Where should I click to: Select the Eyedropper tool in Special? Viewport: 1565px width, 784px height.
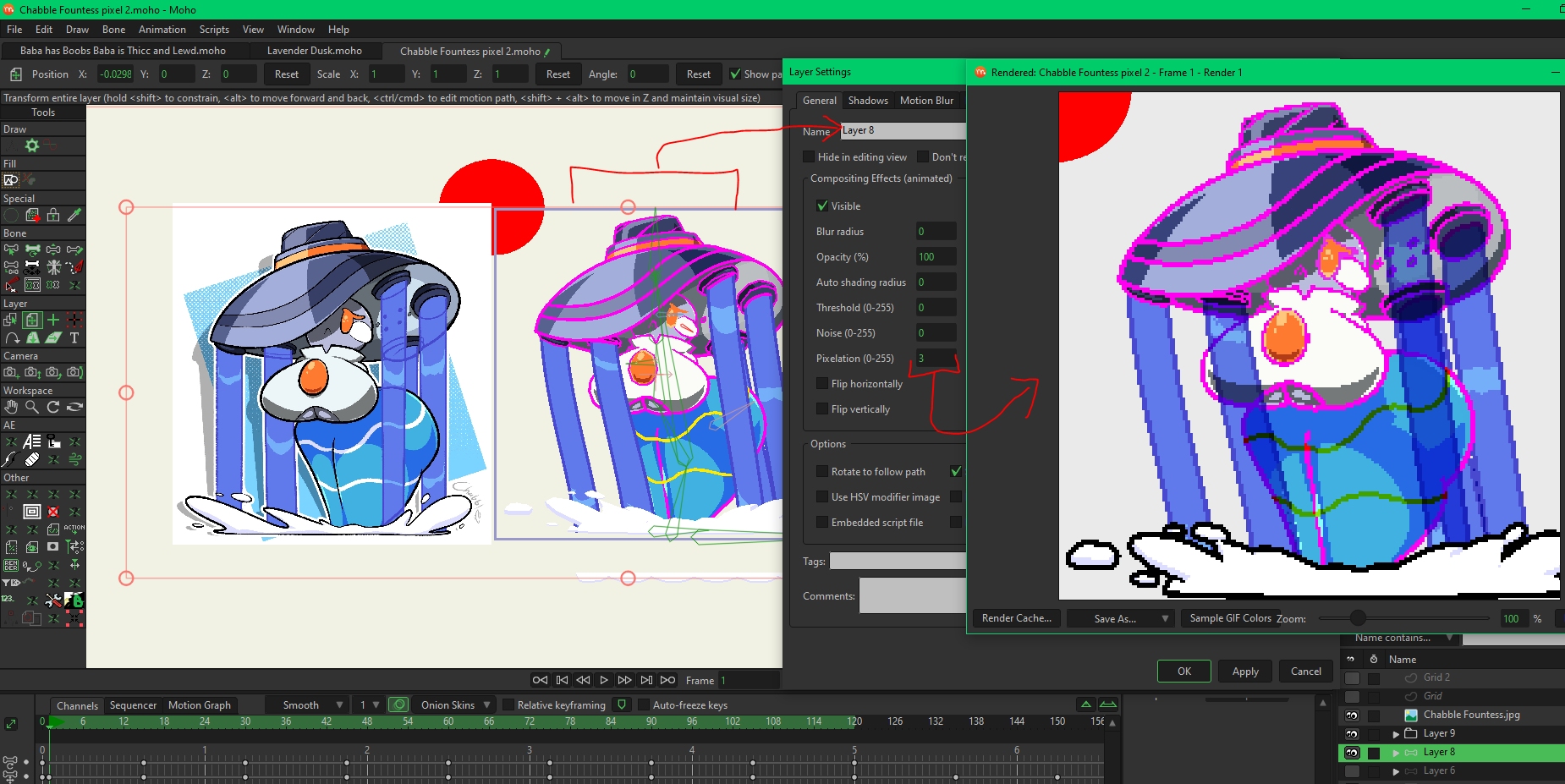[x=74, y=216]
